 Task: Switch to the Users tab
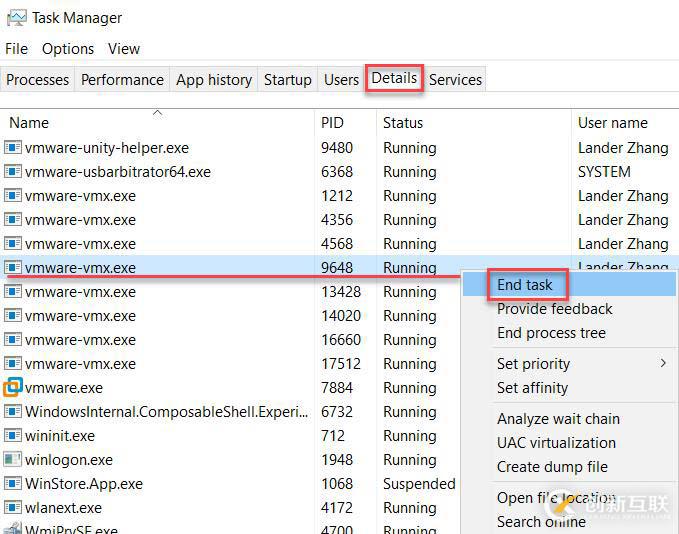coord(341,80)
